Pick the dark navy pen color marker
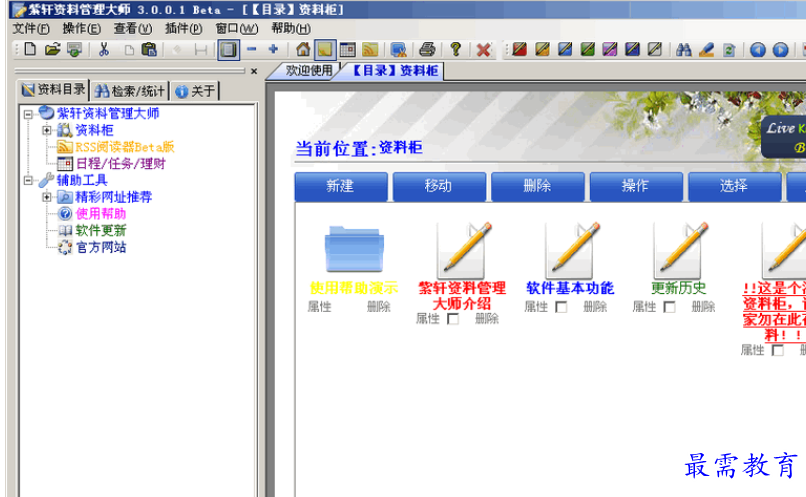The height and width of the screenshot is (497, 806). coord(632,49)
